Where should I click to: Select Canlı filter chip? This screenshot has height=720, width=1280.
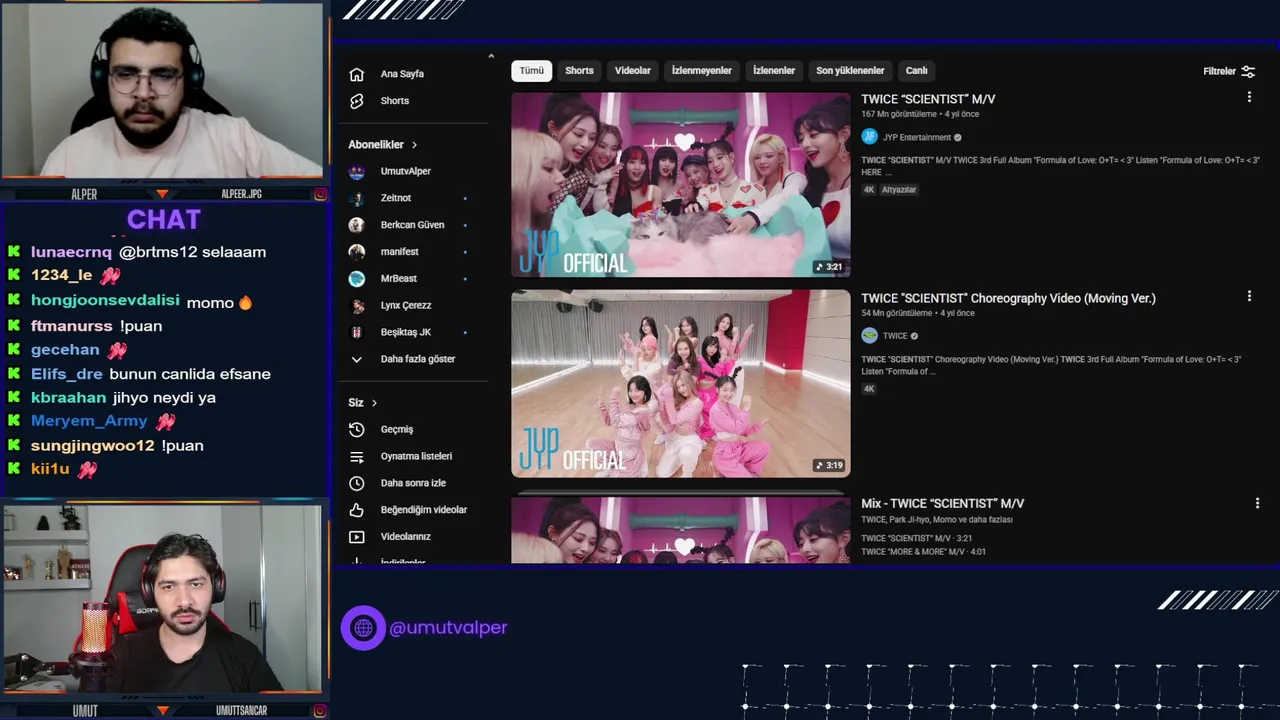[917, 71]
